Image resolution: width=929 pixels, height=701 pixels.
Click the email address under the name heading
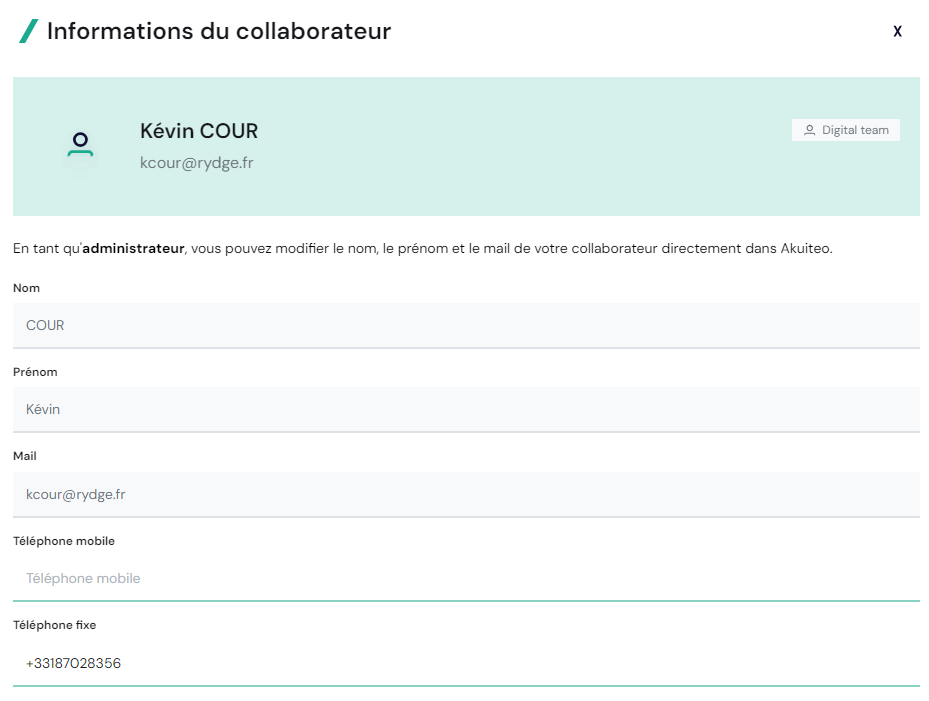[196, 162]
